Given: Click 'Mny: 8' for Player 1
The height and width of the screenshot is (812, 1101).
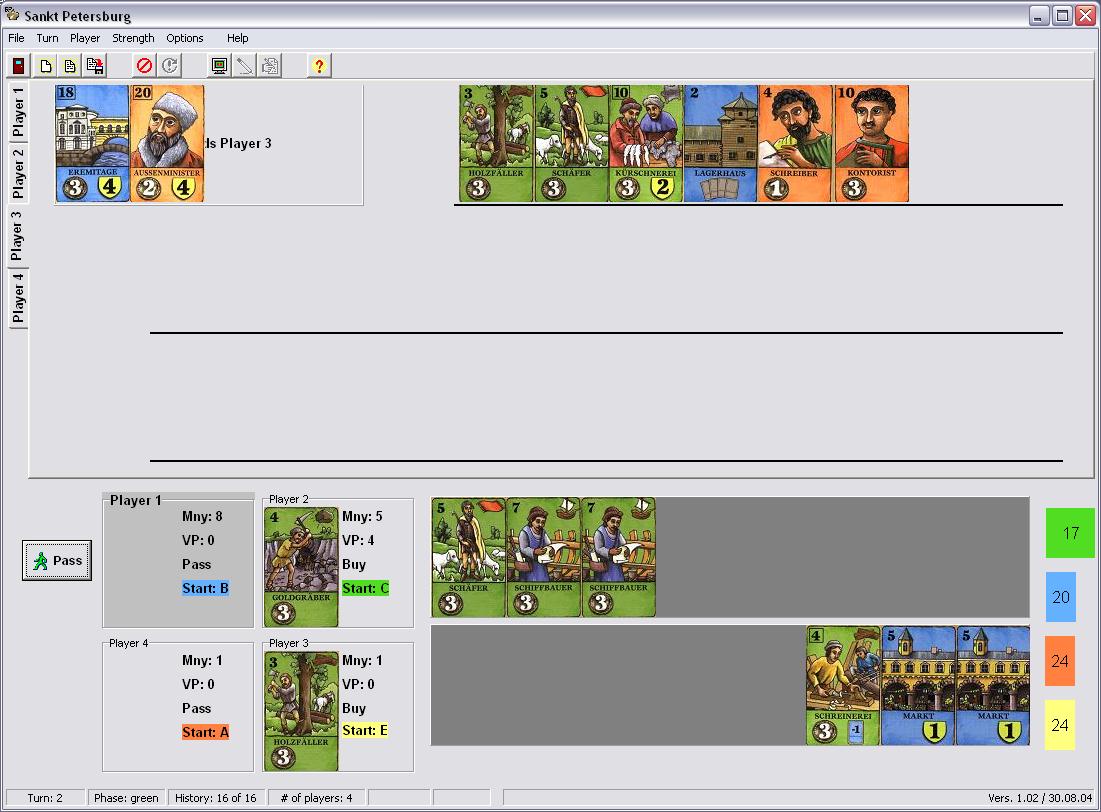Looking at the screenshot, I should pyautogui.click(x=202, y=516).
